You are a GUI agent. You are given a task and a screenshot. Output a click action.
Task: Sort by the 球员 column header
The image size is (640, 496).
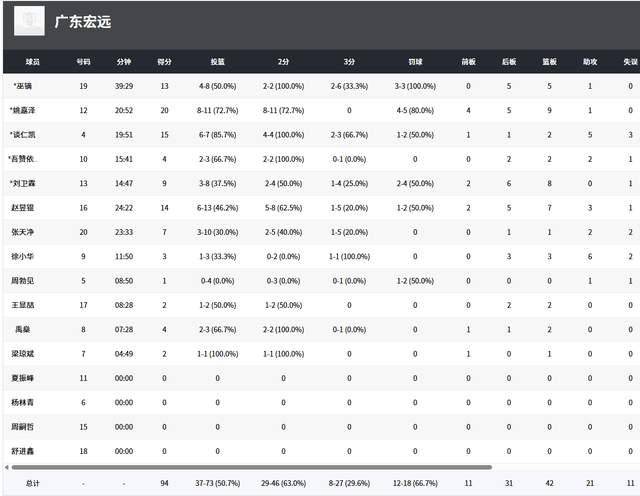(34, 61)
